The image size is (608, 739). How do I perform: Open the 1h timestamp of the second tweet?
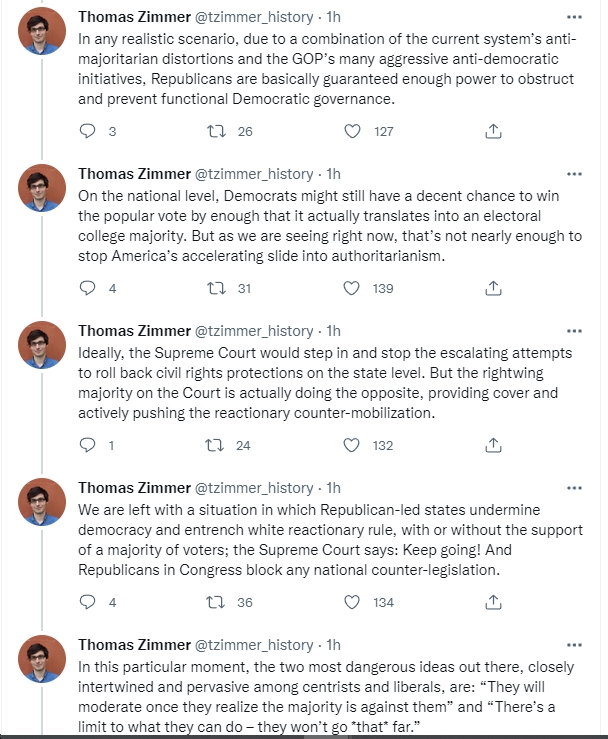point(333,174)
